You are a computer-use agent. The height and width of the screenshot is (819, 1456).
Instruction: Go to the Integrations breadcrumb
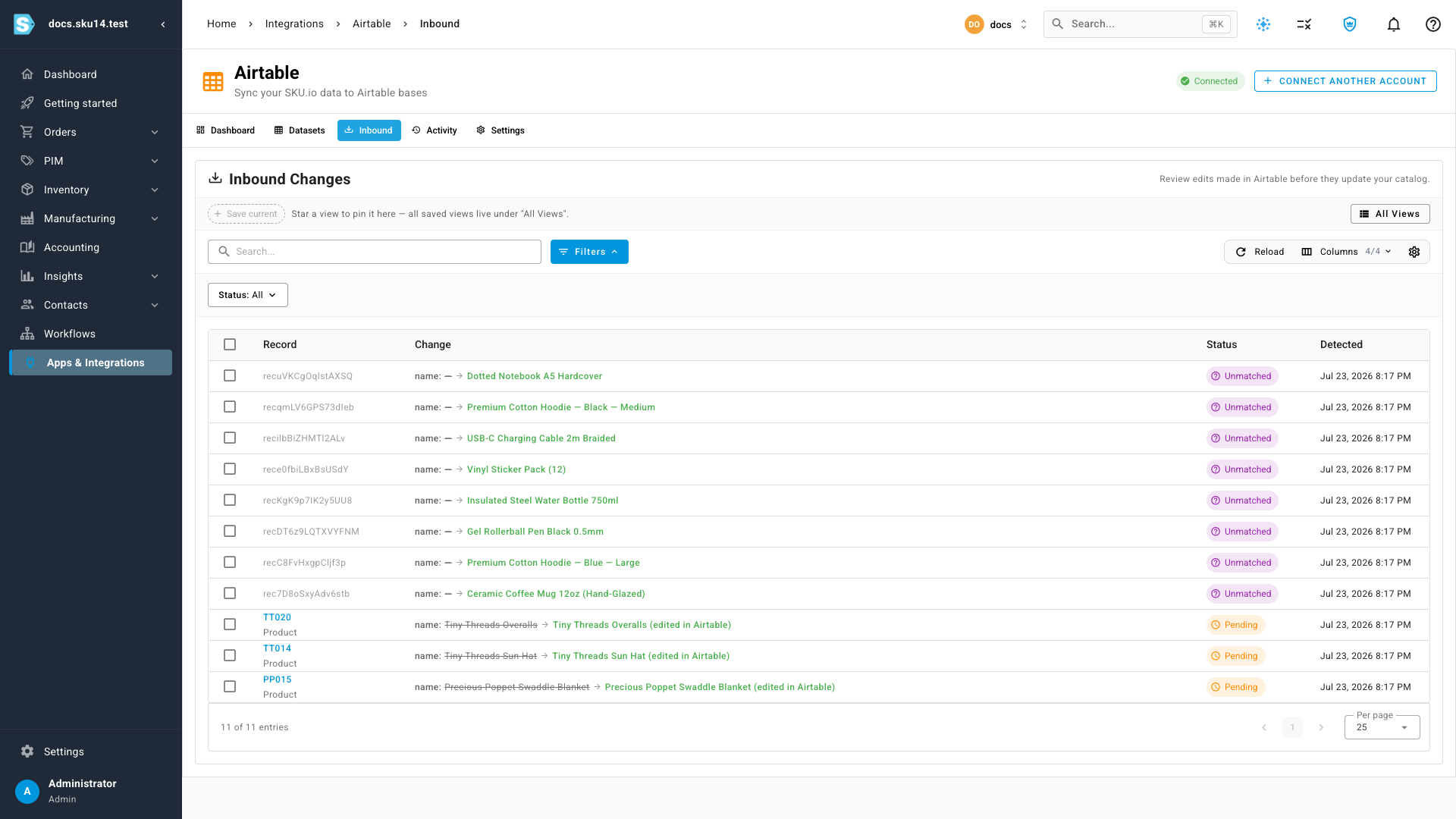coord(294,24)
